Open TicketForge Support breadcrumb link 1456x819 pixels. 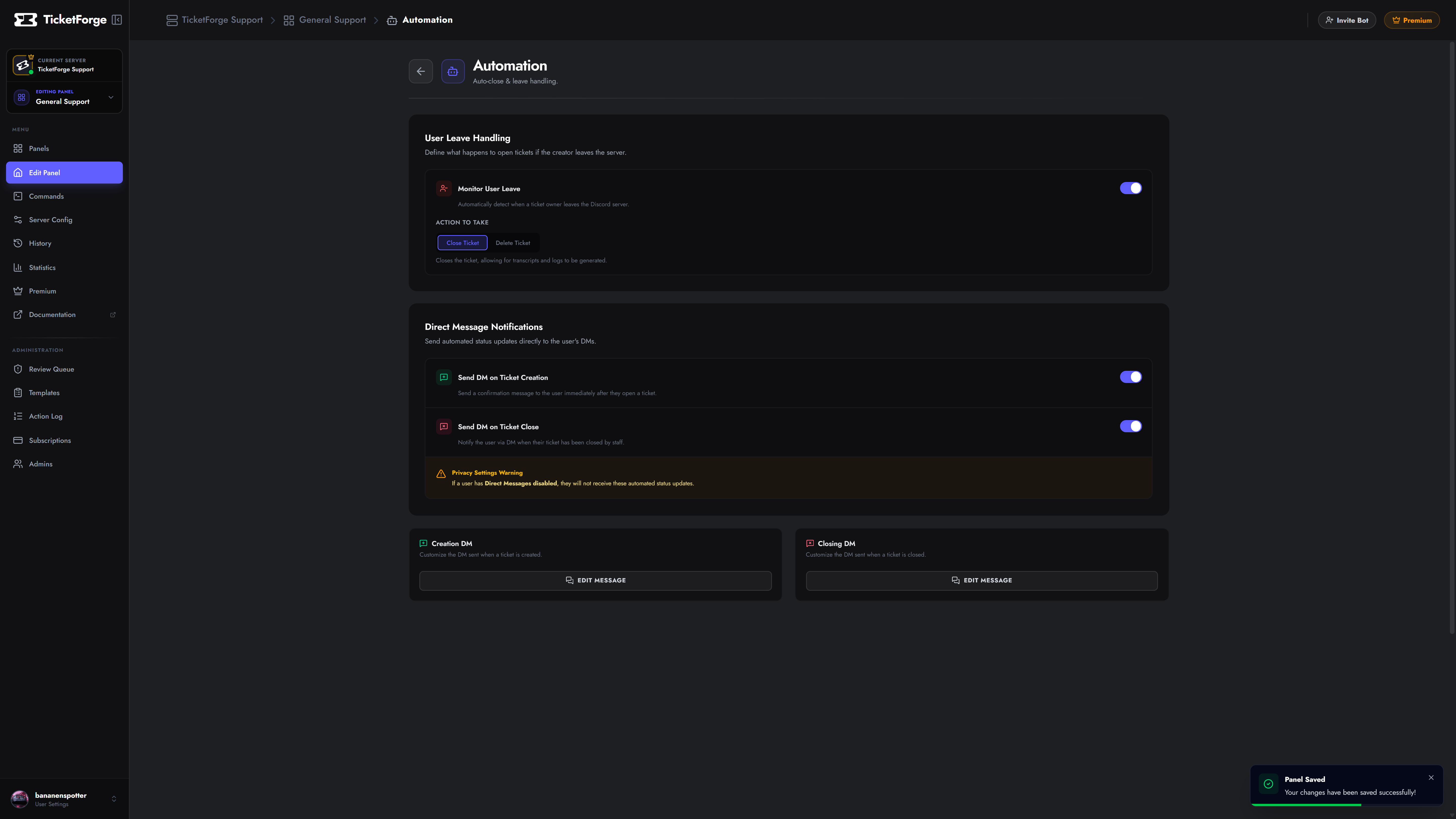click(x=215, y=20)
